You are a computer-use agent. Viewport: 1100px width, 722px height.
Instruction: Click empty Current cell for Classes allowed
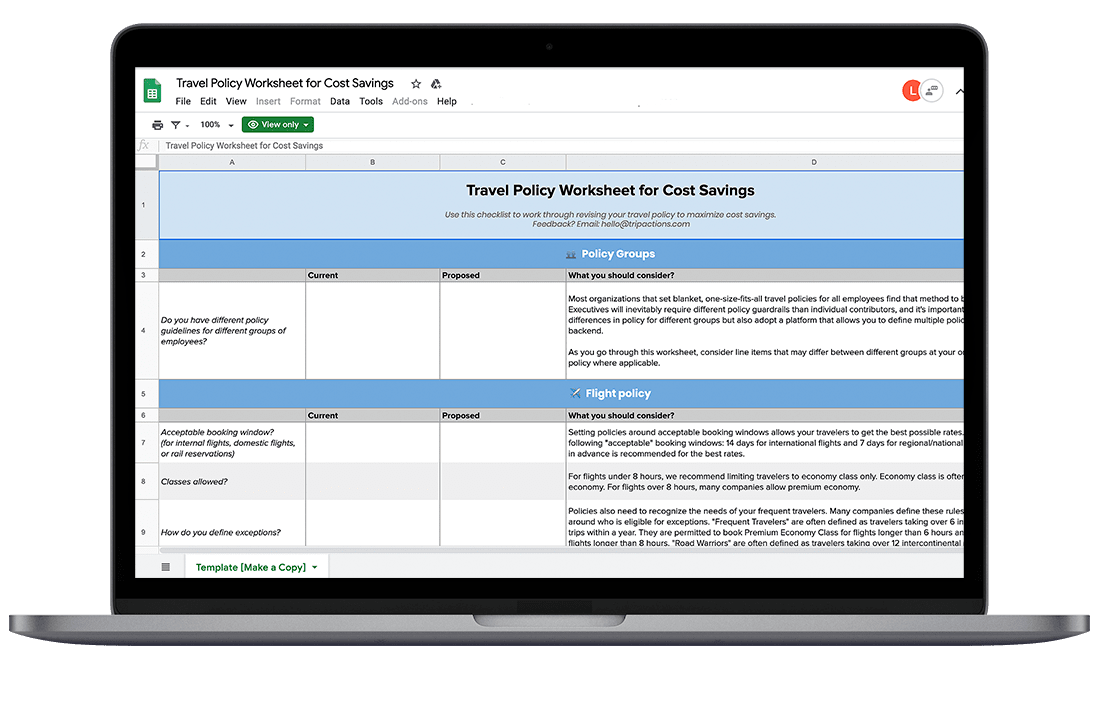coord(373,481)
